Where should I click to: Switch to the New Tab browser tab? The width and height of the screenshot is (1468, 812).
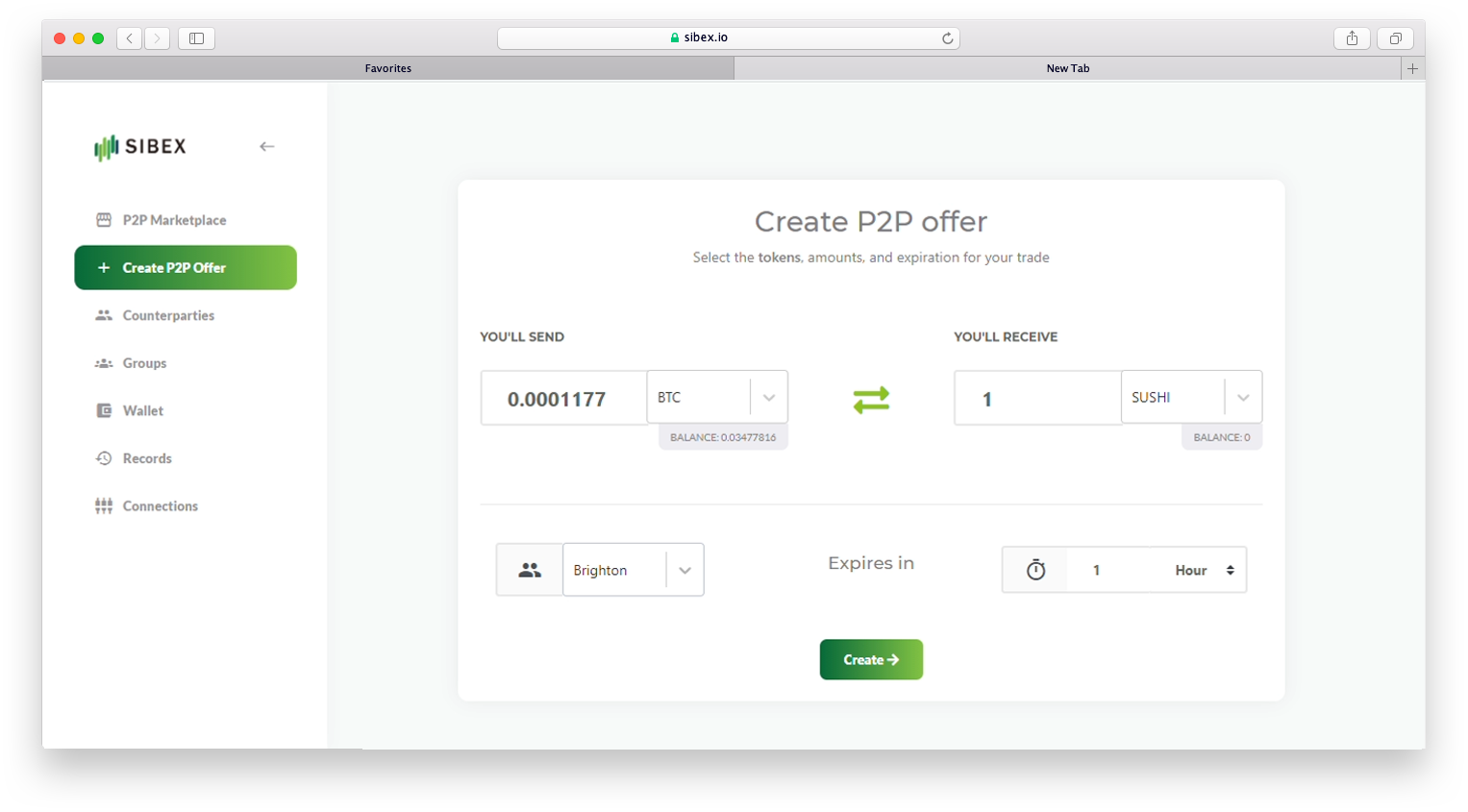[x=1067, y=68]
